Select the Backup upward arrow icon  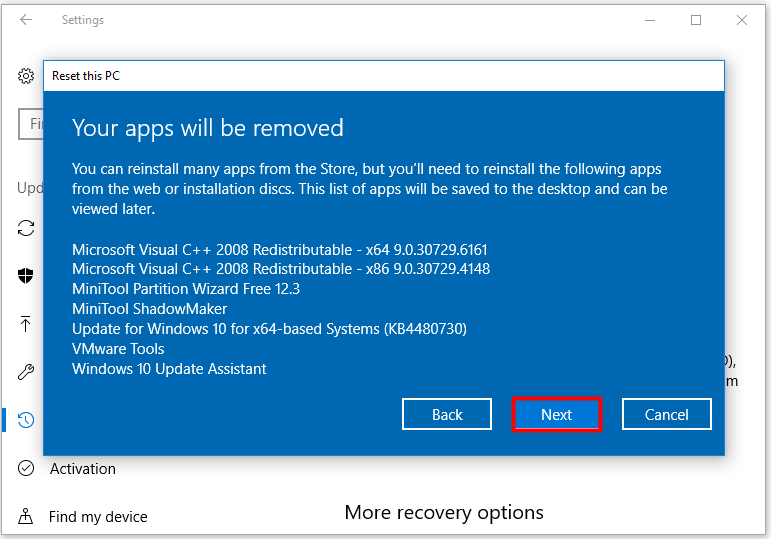pyautogui.click(x=26, y=324)
